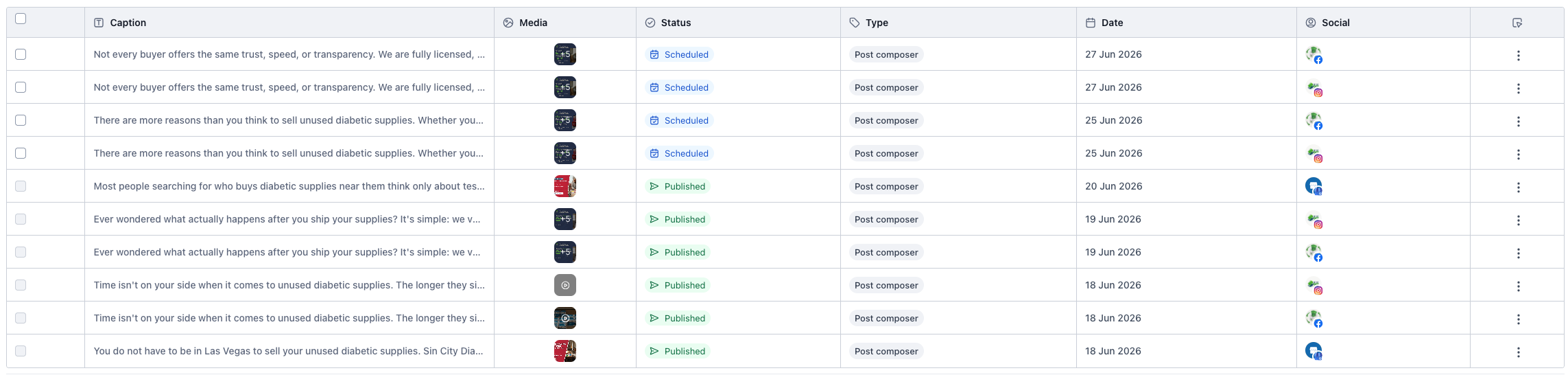Click Post composer chip on 'Most people searching' row

click(886, 186)
